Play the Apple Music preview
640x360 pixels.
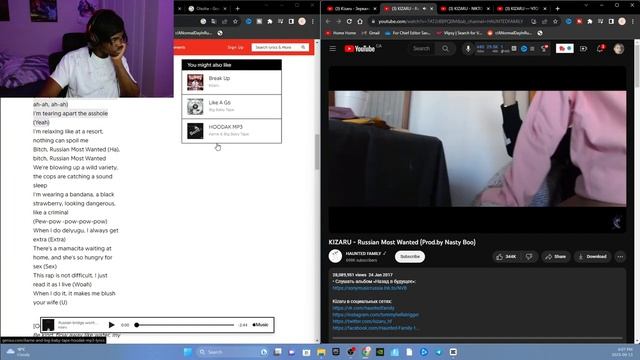(x=111, y=325)
